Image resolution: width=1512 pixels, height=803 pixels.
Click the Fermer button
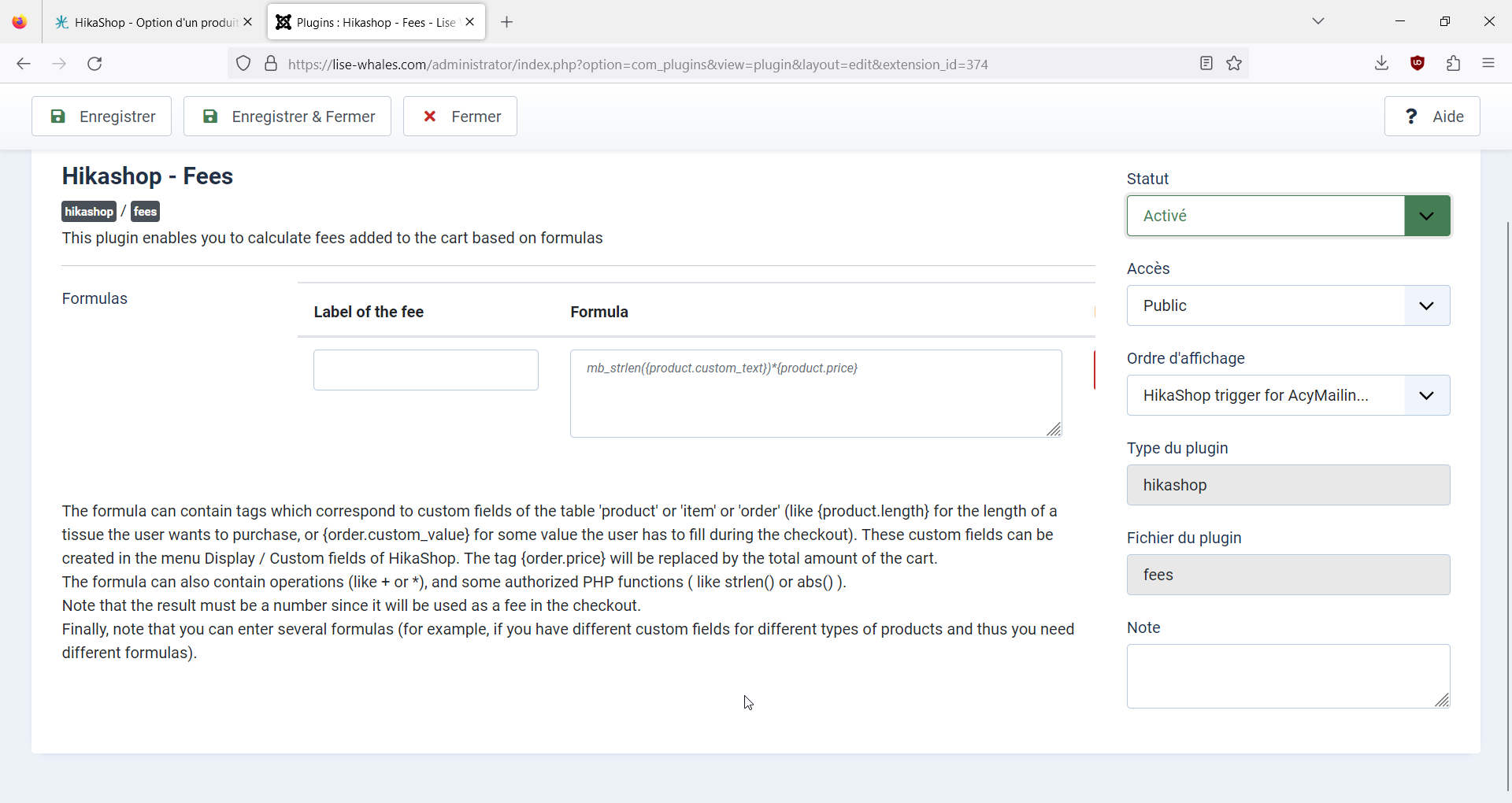tap(460, 117)
